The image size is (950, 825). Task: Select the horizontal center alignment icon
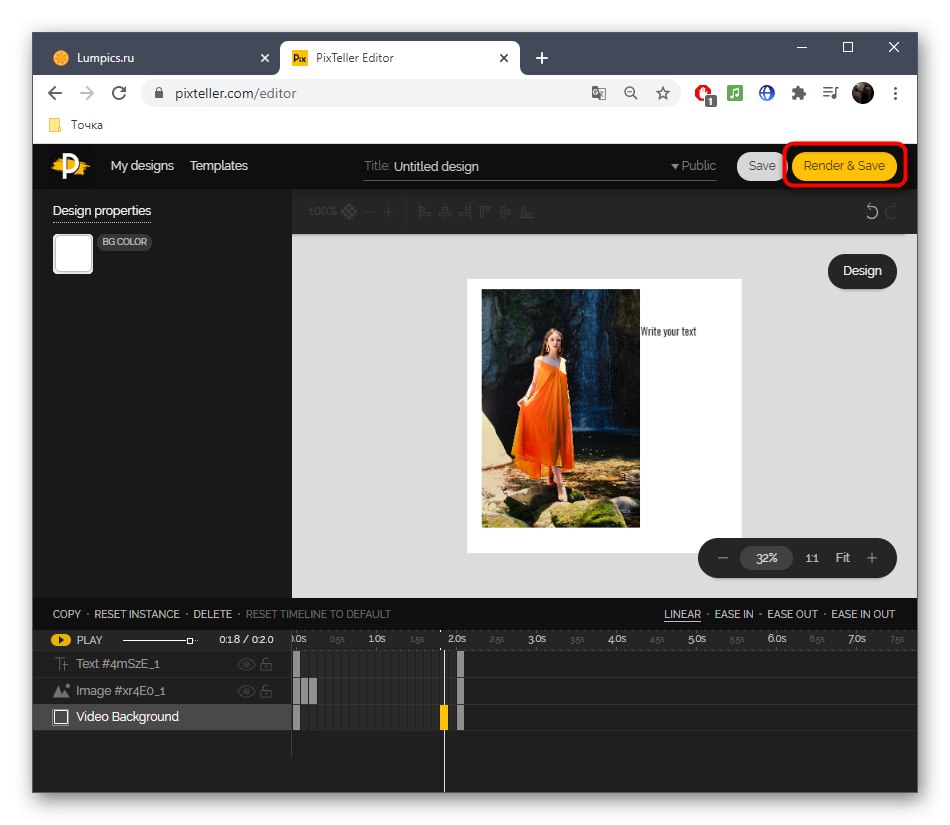click(x=446, y=212)
